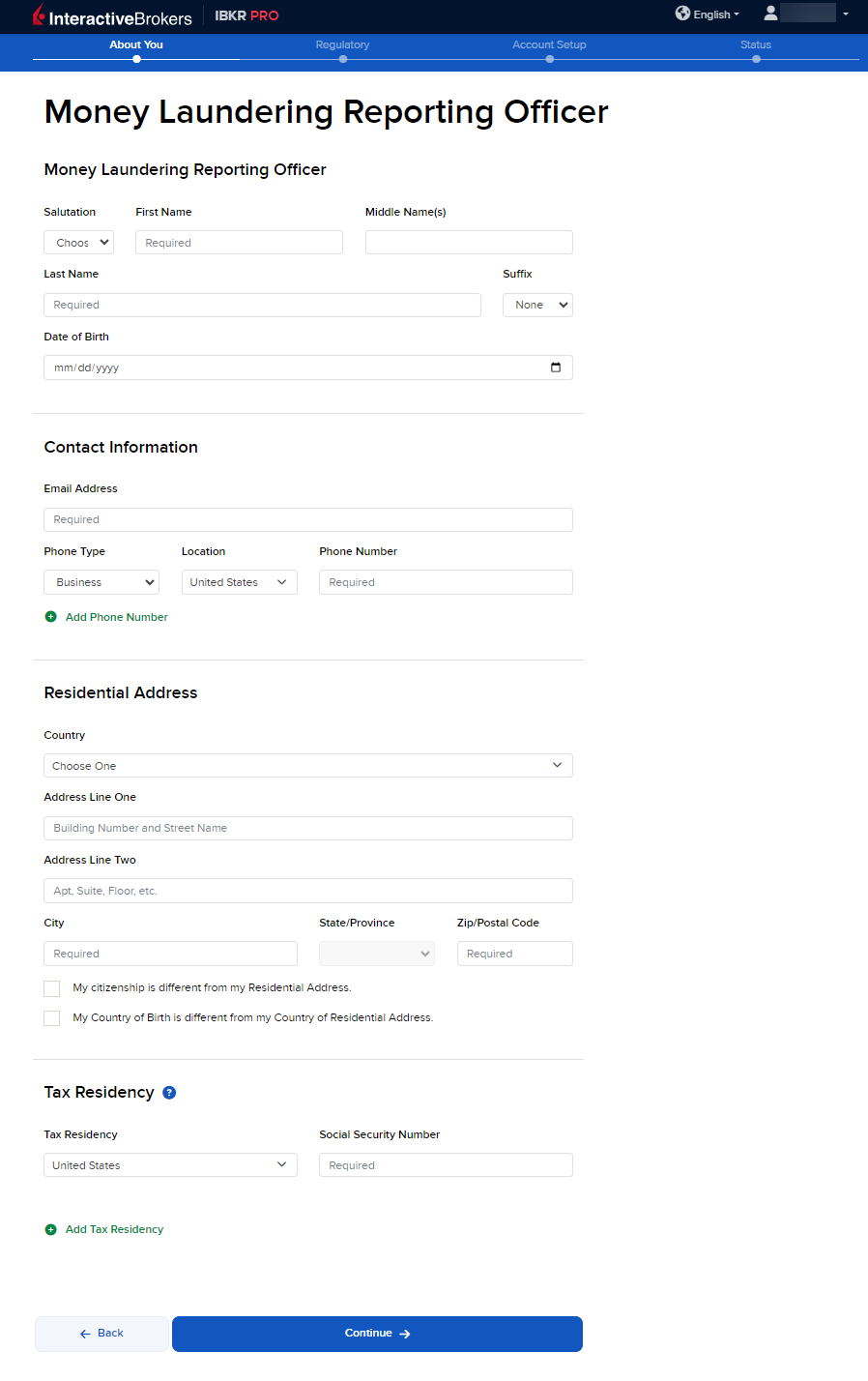Image resolution: width=868 pixels, height=1381 pixels.
Task: Click the Tax Residency help question icon
Action: pos(169,1093)
